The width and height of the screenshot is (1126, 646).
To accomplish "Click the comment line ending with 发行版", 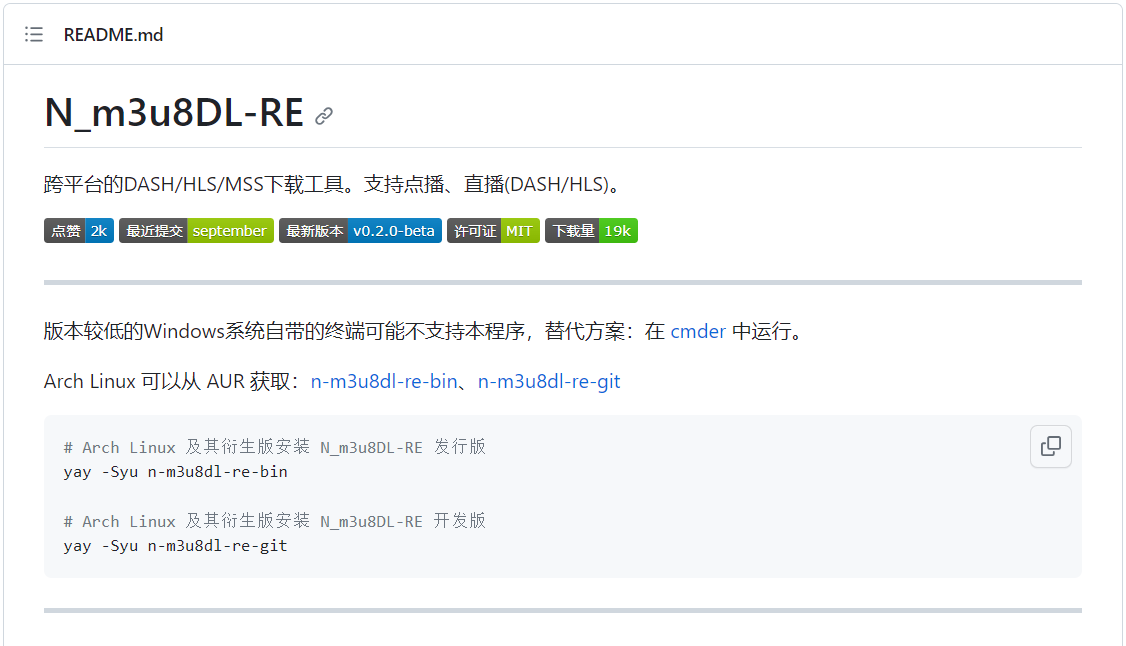I will click(275, 447).
